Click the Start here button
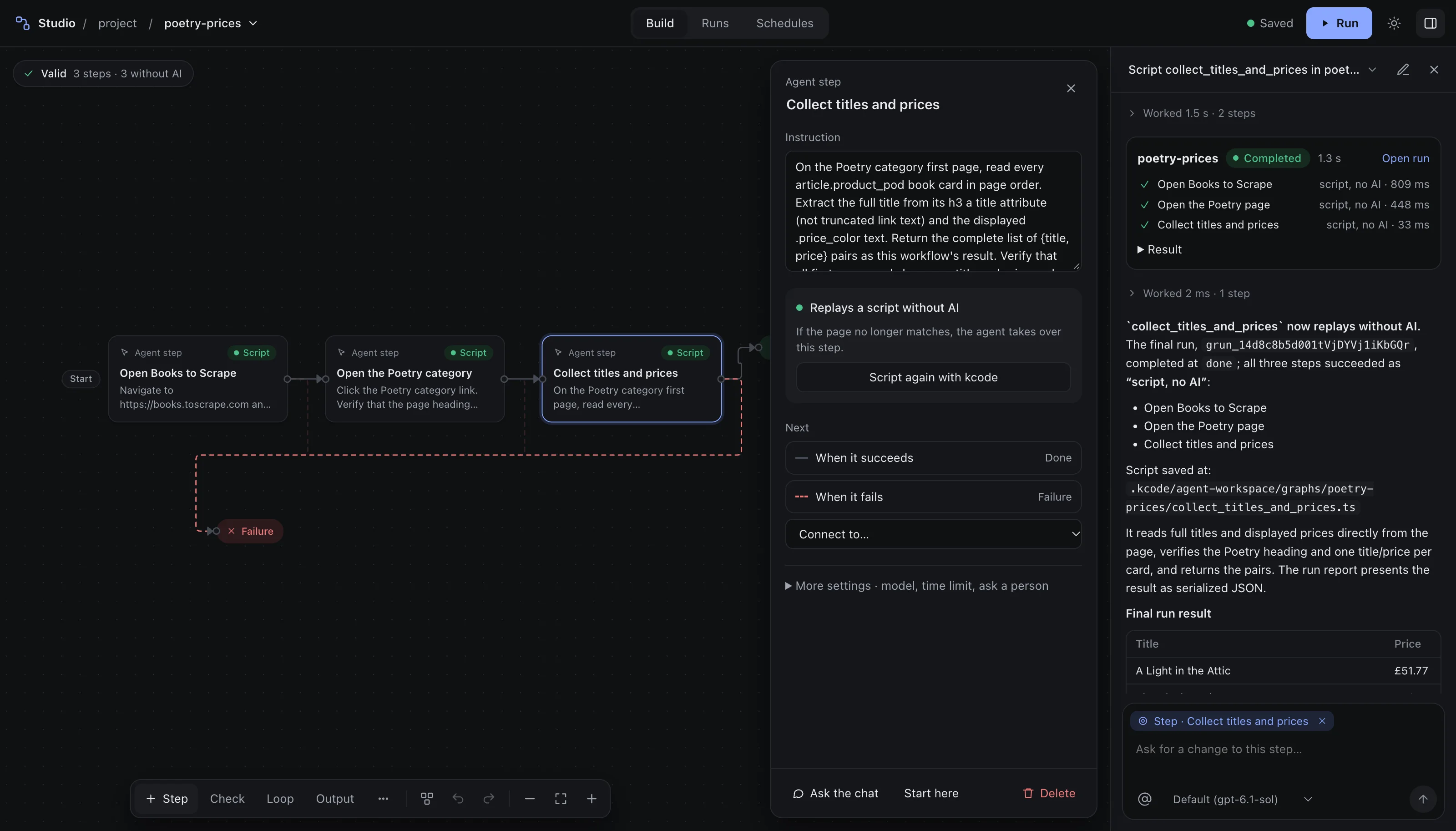 [x=931, y=793]
